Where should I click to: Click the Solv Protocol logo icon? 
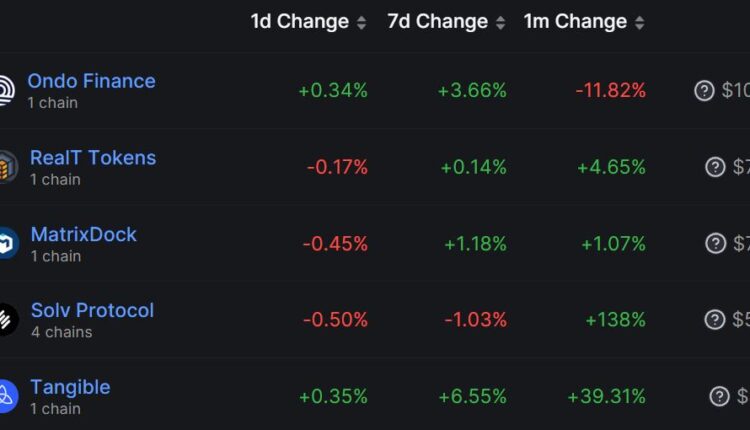click(6, 320)
